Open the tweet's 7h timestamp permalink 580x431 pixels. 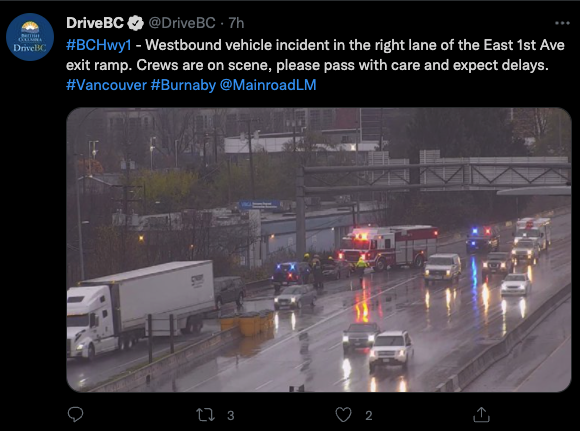(x=236, y=23)
